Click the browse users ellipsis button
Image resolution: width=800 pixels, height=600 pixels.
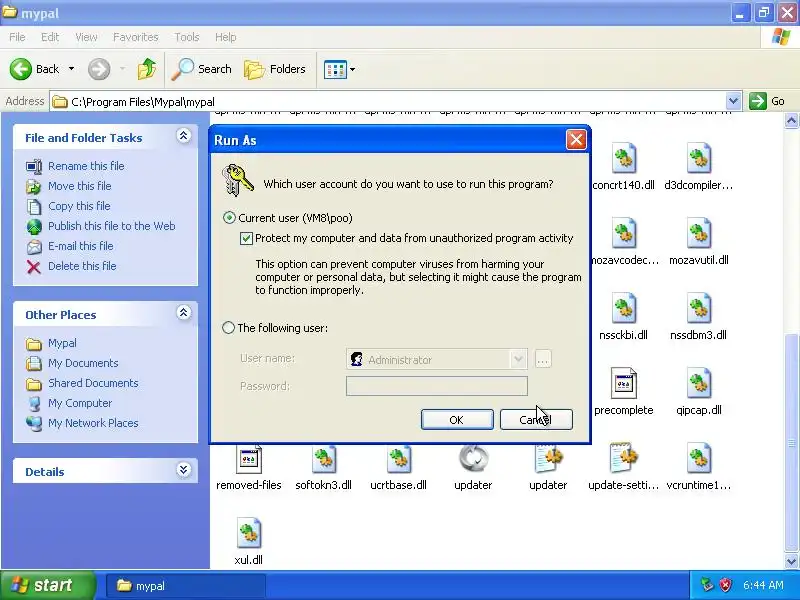tap(543, 359)
